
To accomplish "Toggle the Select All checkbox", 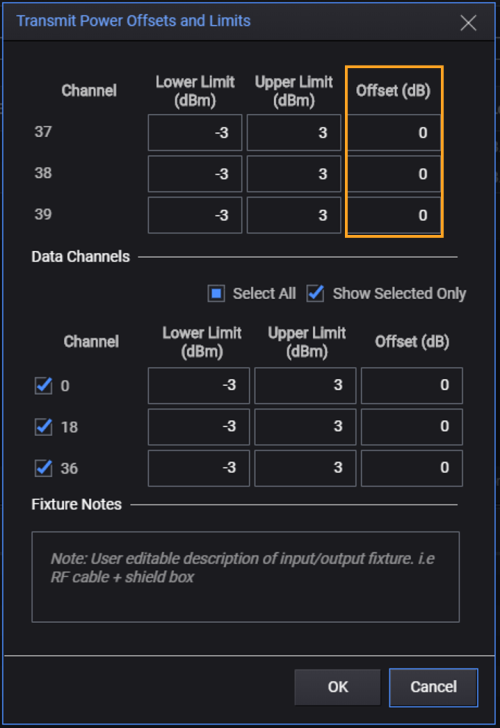I will pyautogui.click(x=216, y=293).
